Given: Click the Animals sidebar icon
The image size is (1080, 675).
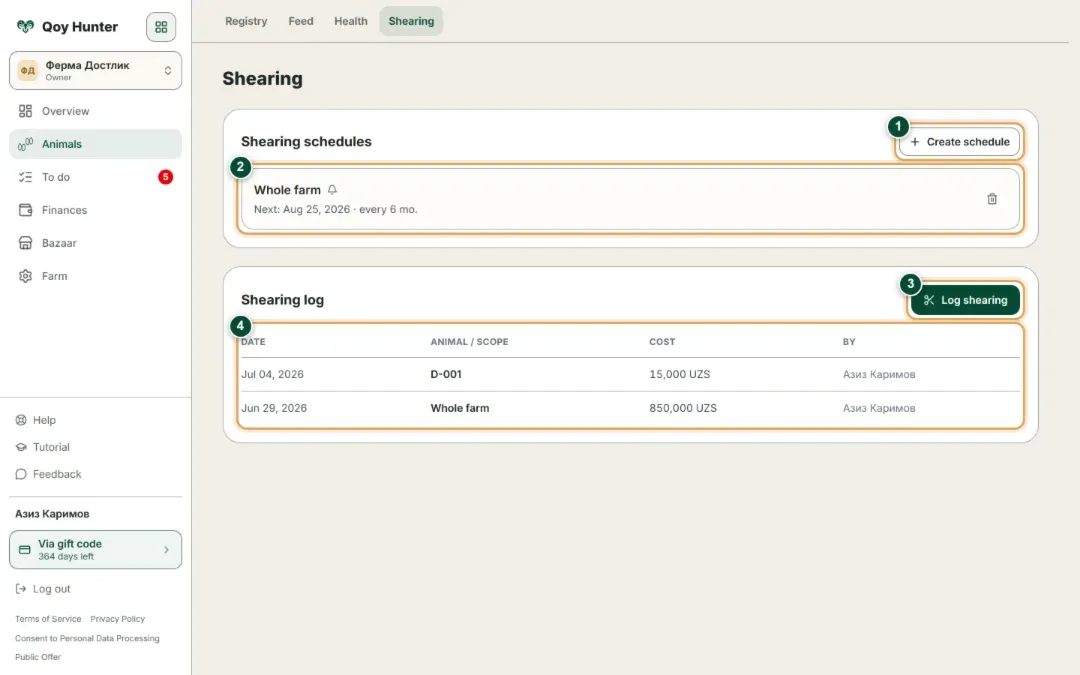Looking at the screenshot, I should [25, 144].
